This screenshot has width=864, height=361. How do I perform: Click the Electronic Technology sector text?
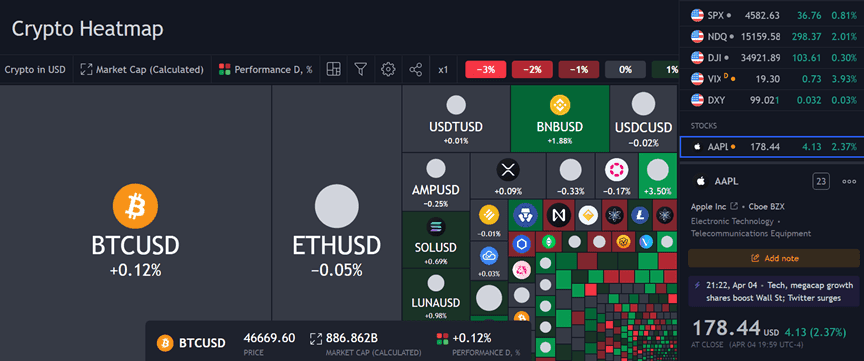[x=732, y=222]
